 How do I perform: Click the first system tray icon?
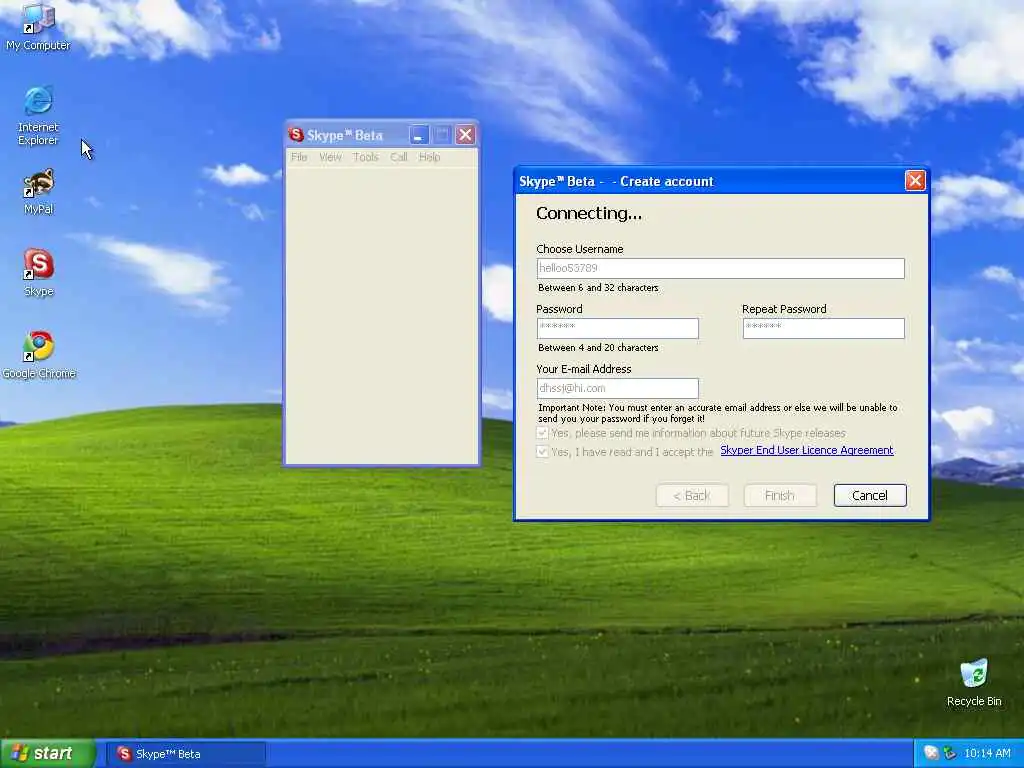pos(931,754)
